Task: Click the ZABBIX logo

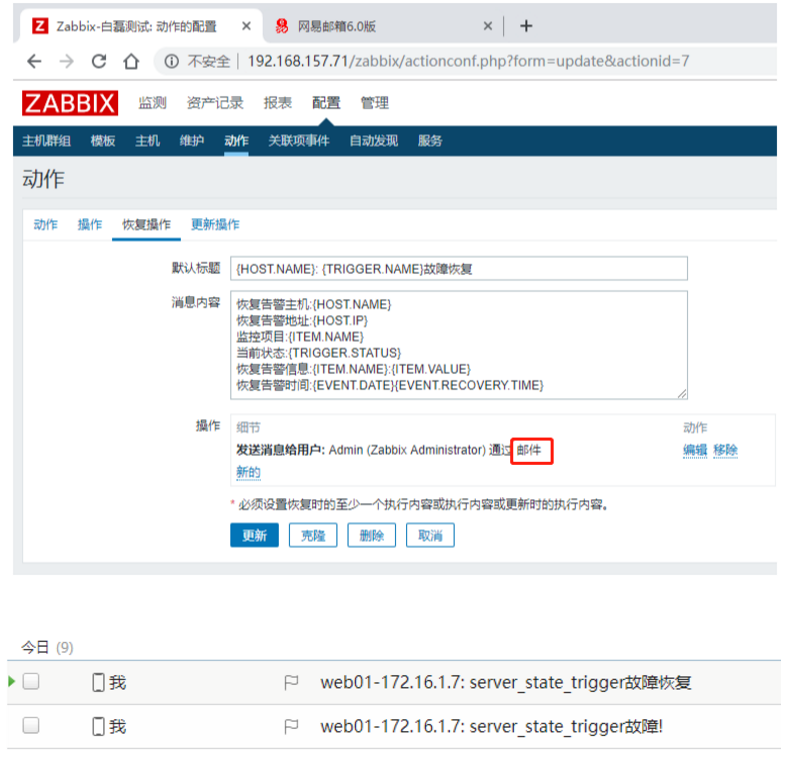Action: 70,103
